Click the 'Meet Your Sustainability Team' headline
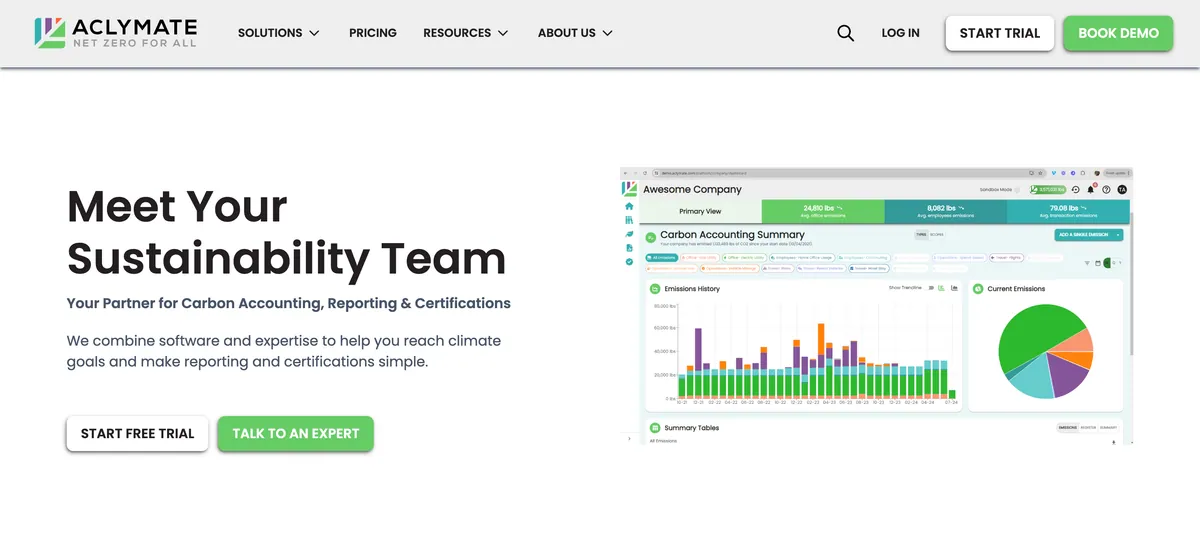 pyautogui.click(x=286, y=233)
